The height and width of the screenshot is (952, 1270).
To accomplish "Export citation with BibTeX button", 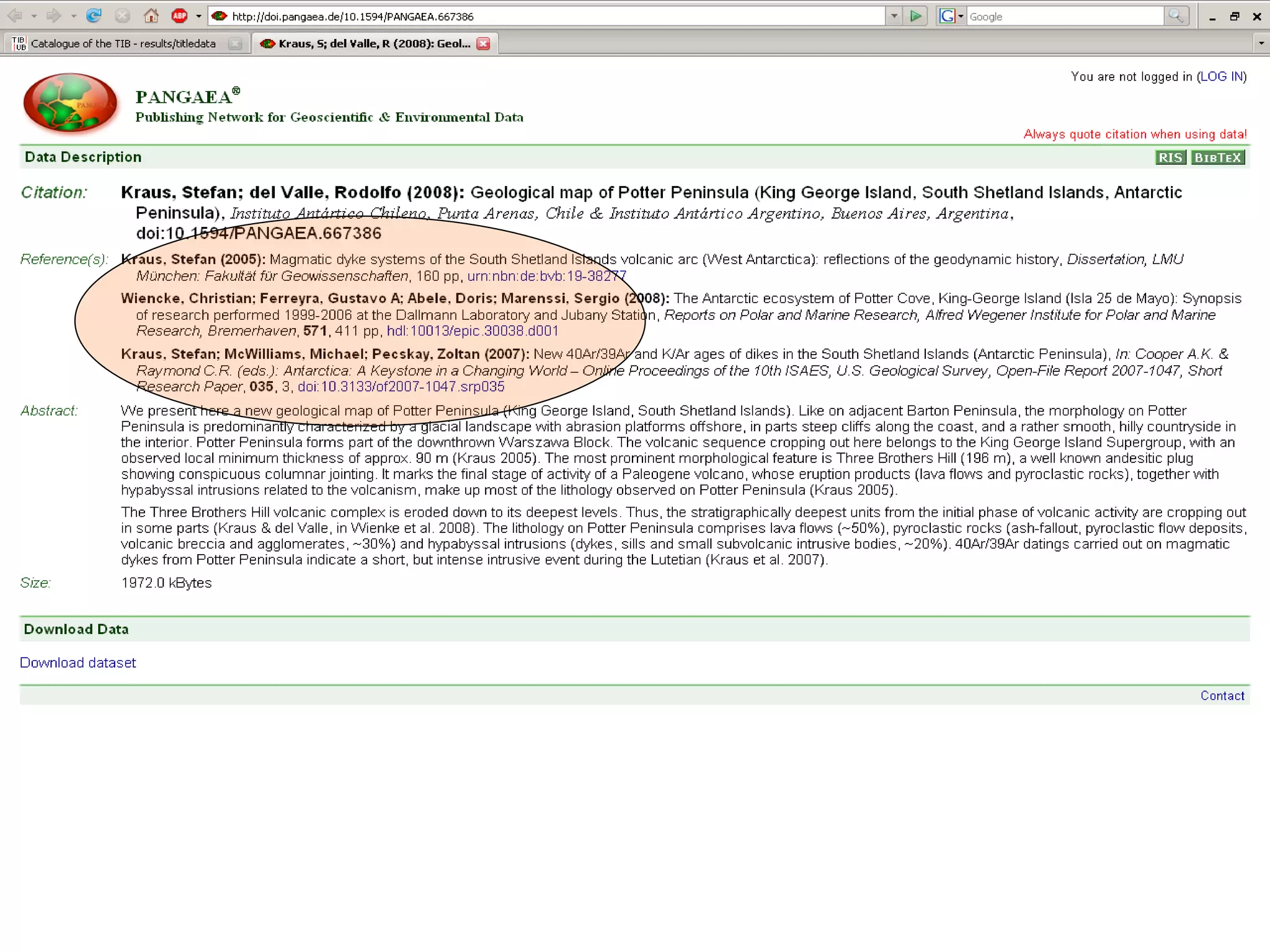I will click(x=1217, y=157).
